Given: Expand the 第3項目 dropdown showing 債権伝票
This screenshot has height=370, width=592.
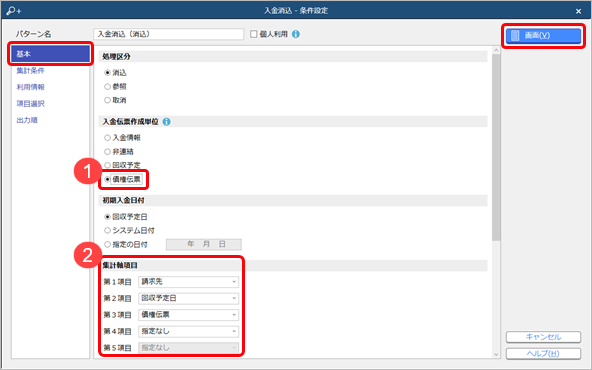Looking at the screenshot, I should (x=188, y=314).
